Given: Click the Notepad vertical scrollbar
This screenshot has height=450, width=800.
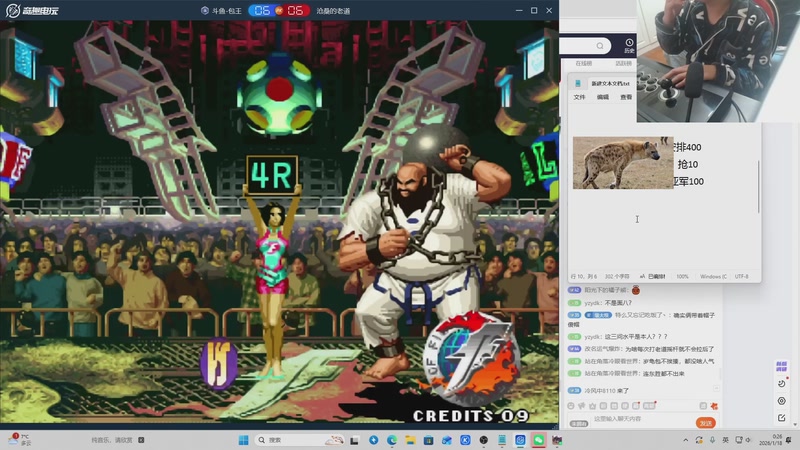Looking at the screenshot, I should click(759, 187).
